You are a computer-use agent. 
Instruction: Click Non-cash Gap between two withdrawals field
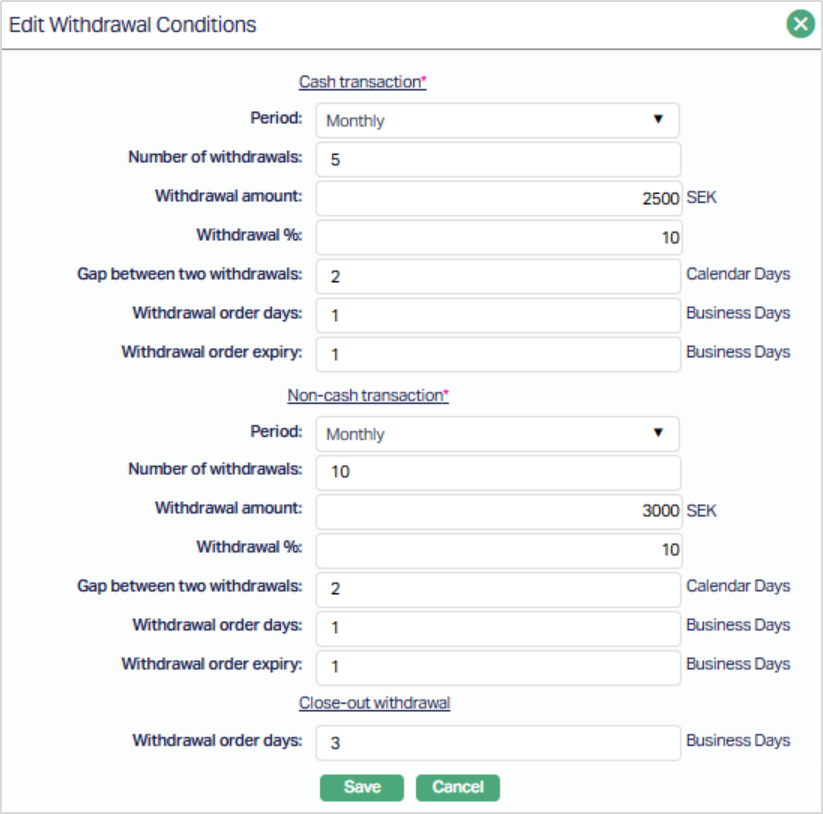coord(497,589)
